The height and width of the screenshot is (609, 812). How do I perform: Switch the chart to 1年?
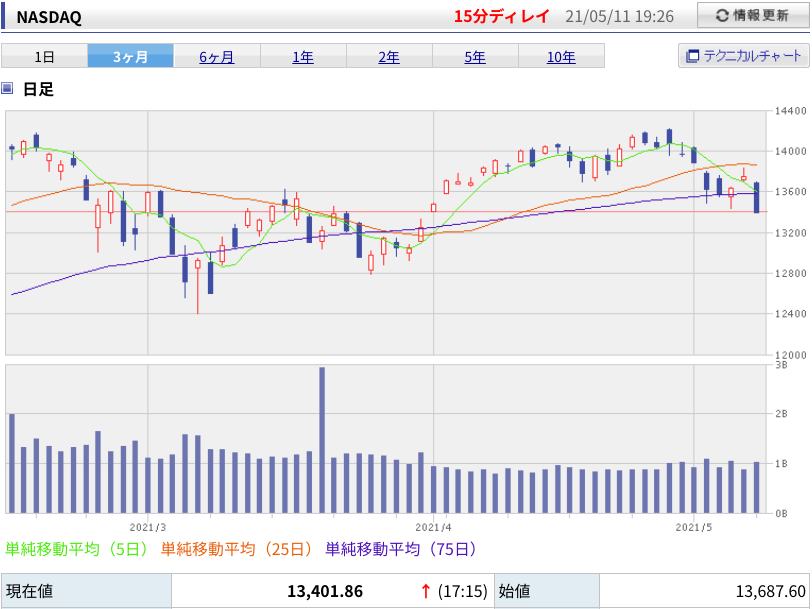pos(303,56)
